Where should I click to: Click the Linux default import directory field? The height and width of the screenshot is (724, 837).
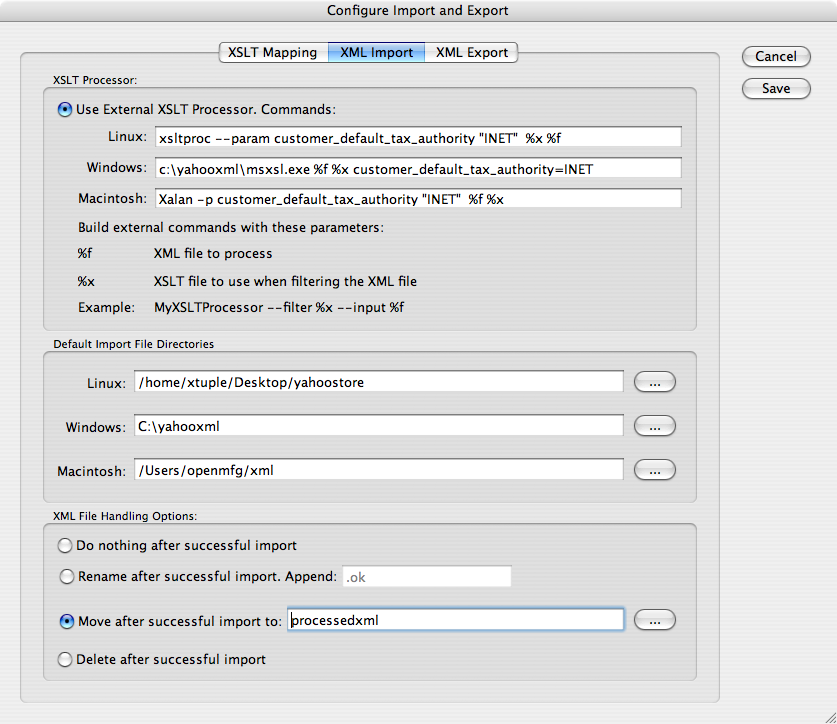pyautogui.click(x=378, y=382)
